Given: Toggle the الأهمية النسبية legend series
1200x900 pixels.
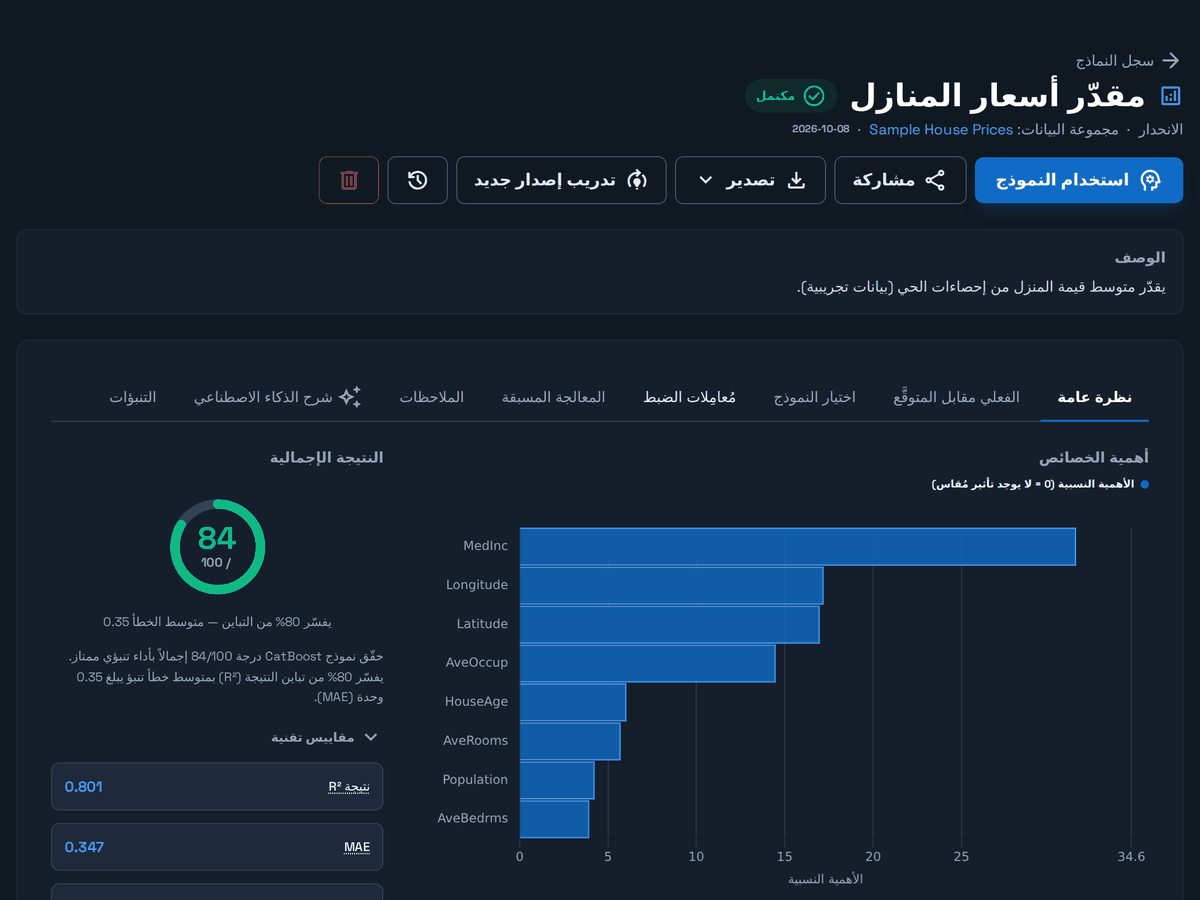Looking at the screenshot, I should pyautogui.click(x=1040, y=484).
